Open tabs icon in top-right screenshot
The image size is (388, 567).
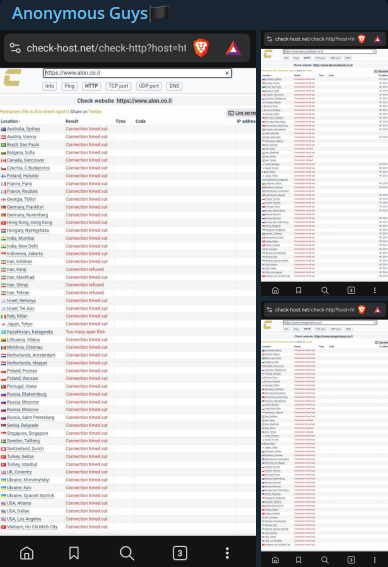351,290
